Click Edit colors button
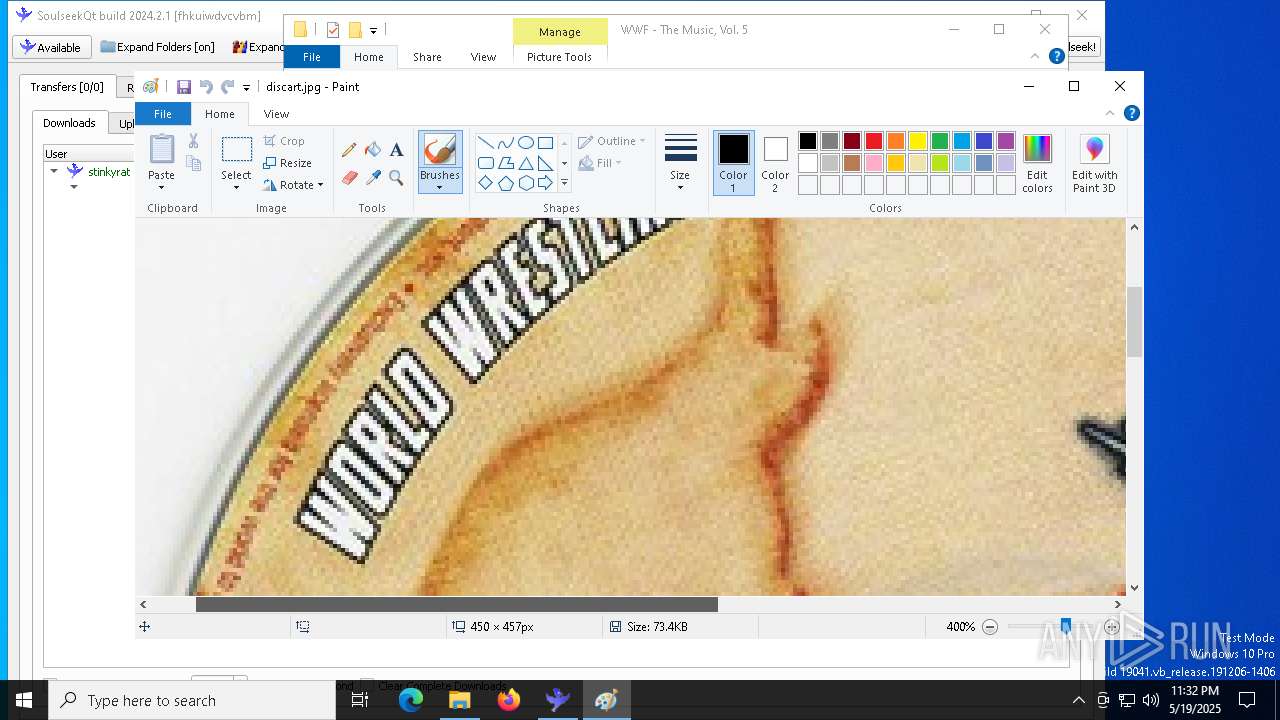 pos(1037,163)
